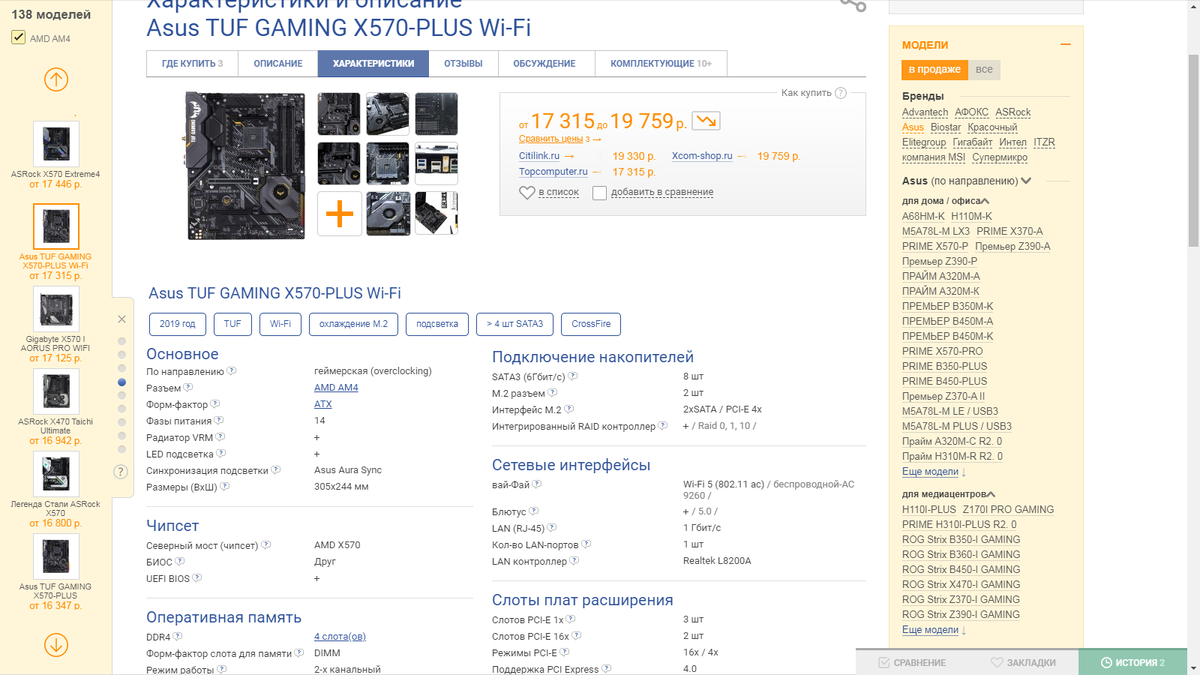Screen dimensions: 1200x675
Task: Open the КОМПЛЕКТУЮЩИЕ 10+ tab
Action: [661, 64]
